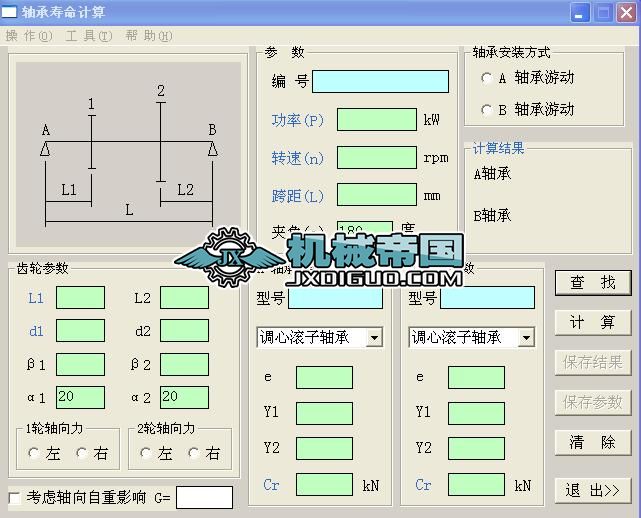Click the title bar application icon
The width and height of the screenshot is (641, 518).
9,12
